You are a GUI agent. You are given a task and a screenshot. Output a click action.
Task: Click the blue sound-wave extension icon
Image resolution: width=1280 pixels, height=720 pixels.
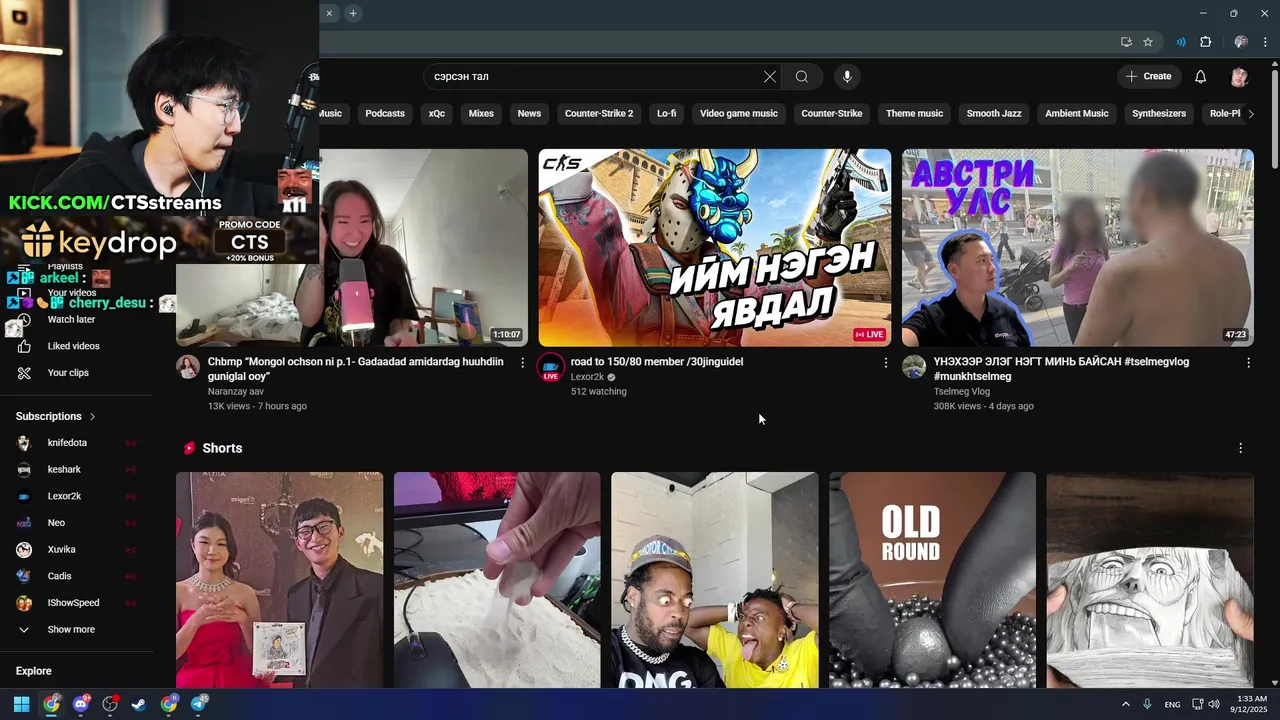[x=1181, y=42]
